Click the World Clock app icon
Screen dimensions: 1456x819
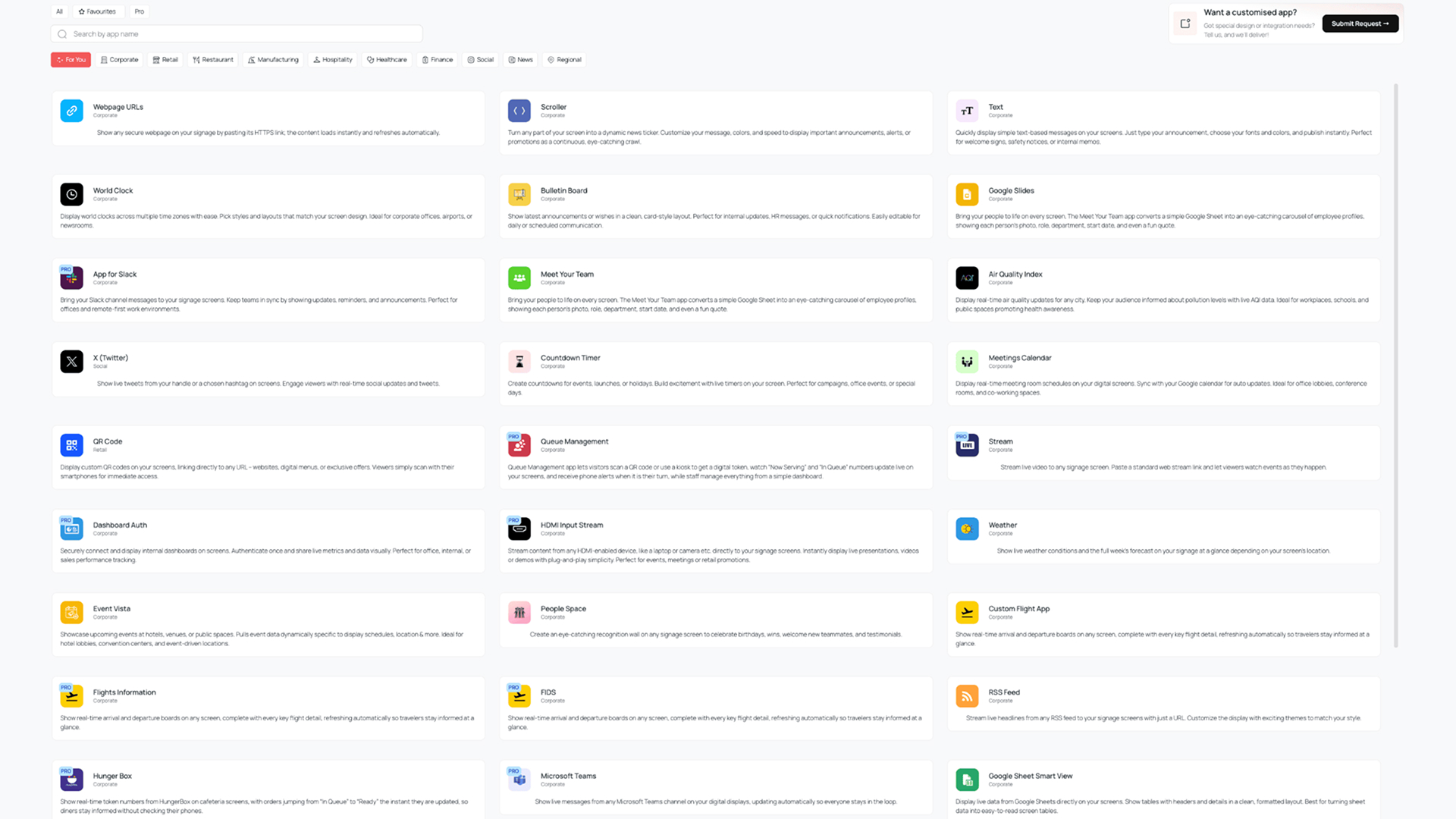pos(71,194)
